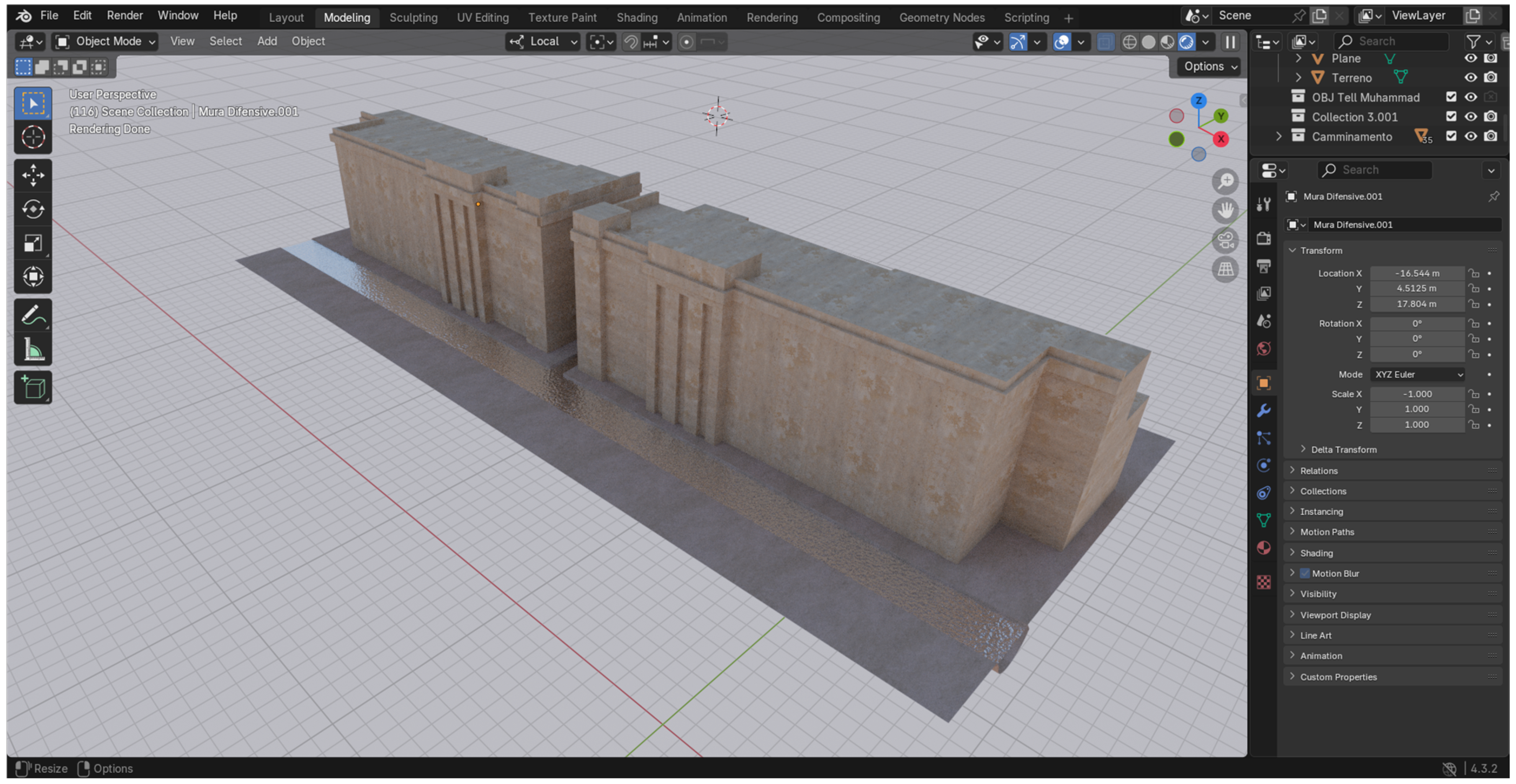Open the Local transform orientation dropdown

click(x=543, y=42)
